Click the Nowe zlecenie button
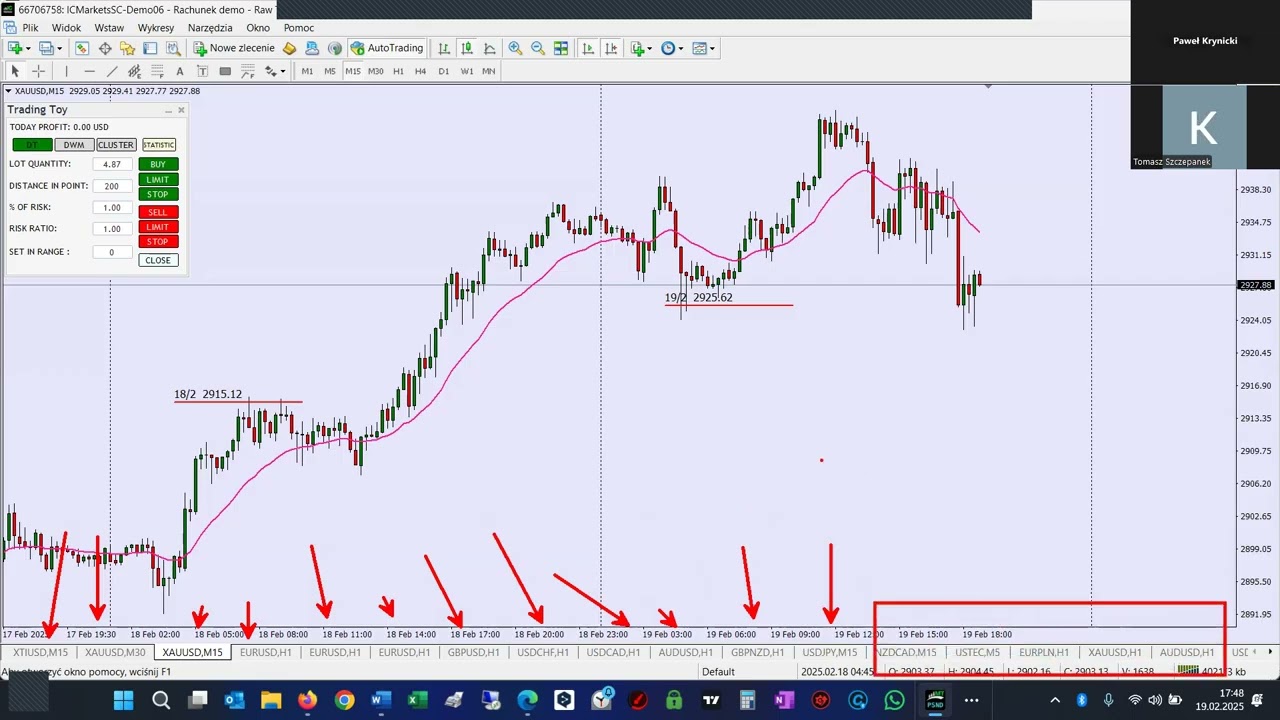The width and height of the screenshot is (1280, 720). 234,48
